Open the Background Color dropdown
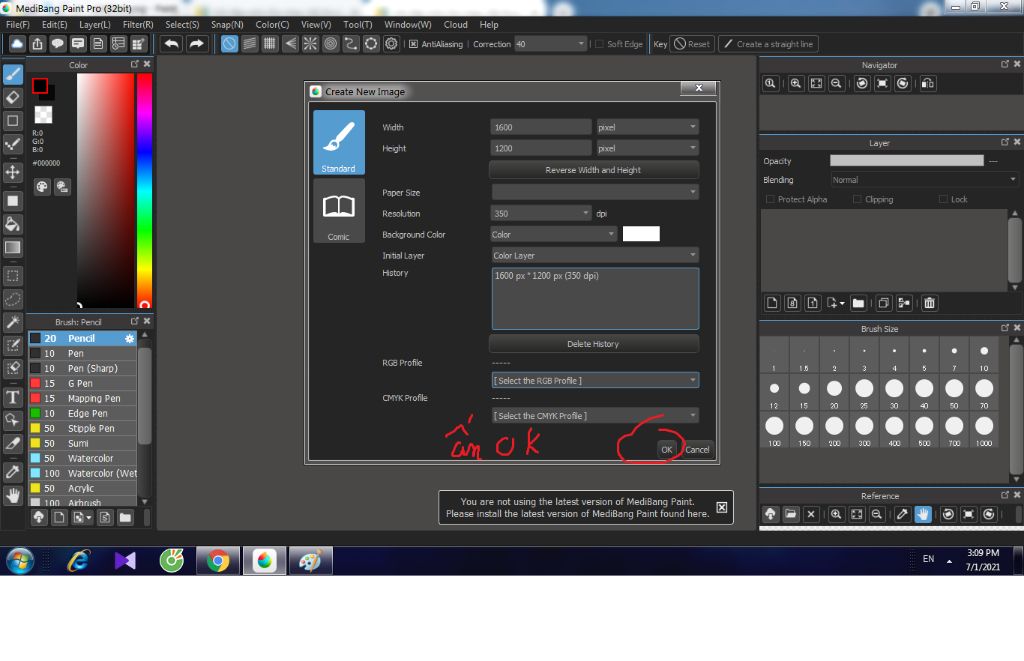Screen dimensions: 1024x661 [x=554, y=234]
